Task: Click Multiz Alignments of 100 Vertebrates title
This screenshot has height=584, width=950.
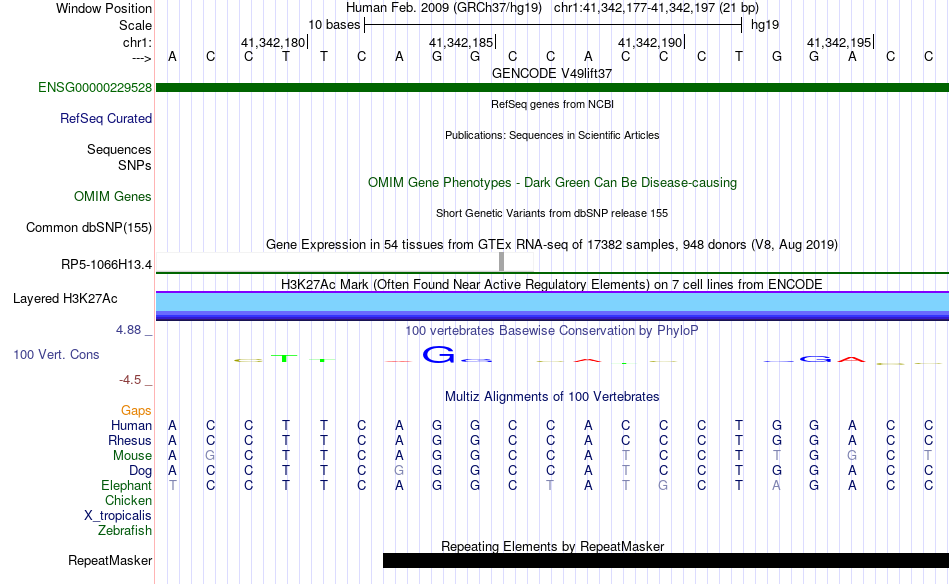Action: (552, 397)
